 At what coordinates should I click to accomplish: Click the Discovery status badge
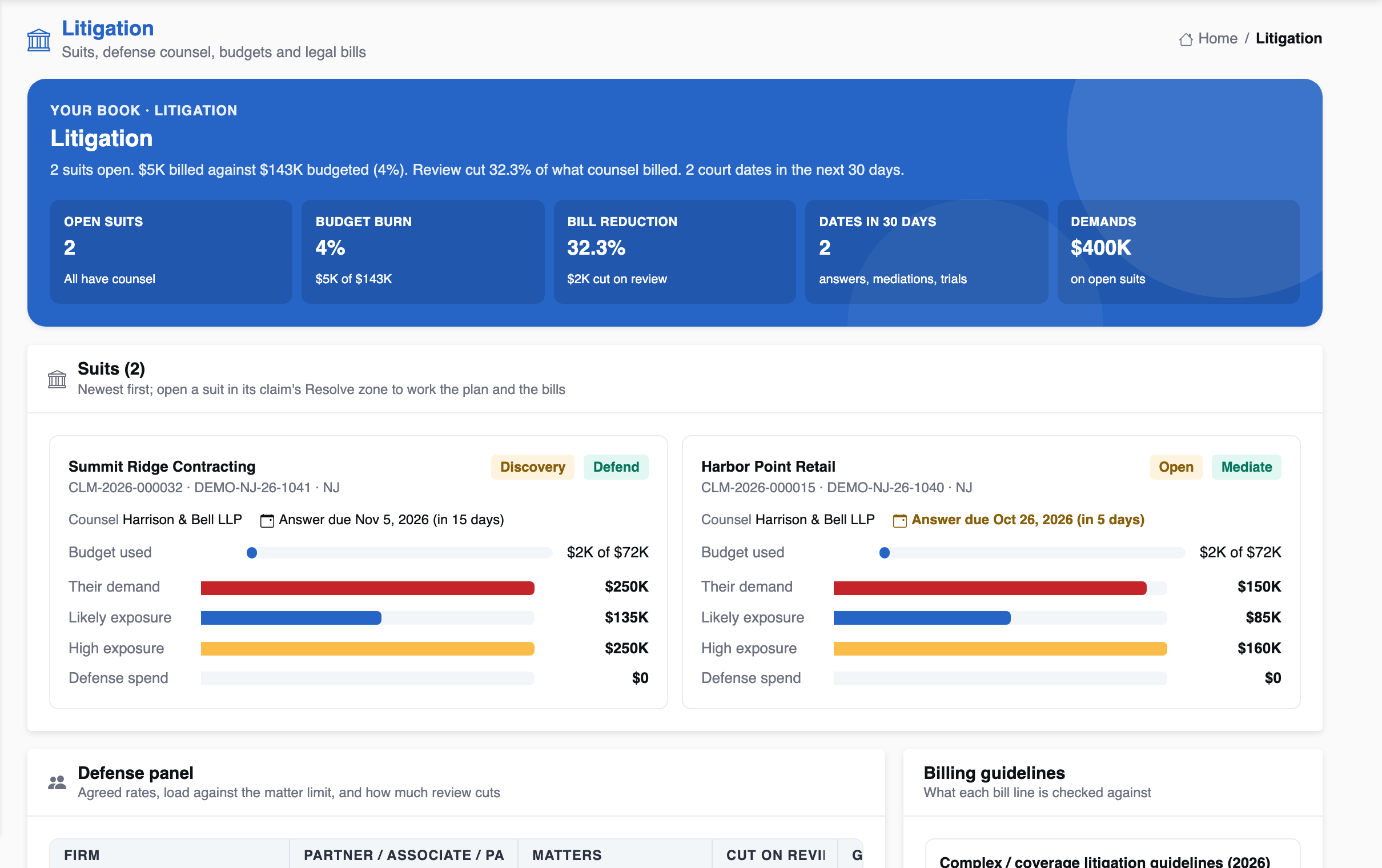[x=532, y=467]
